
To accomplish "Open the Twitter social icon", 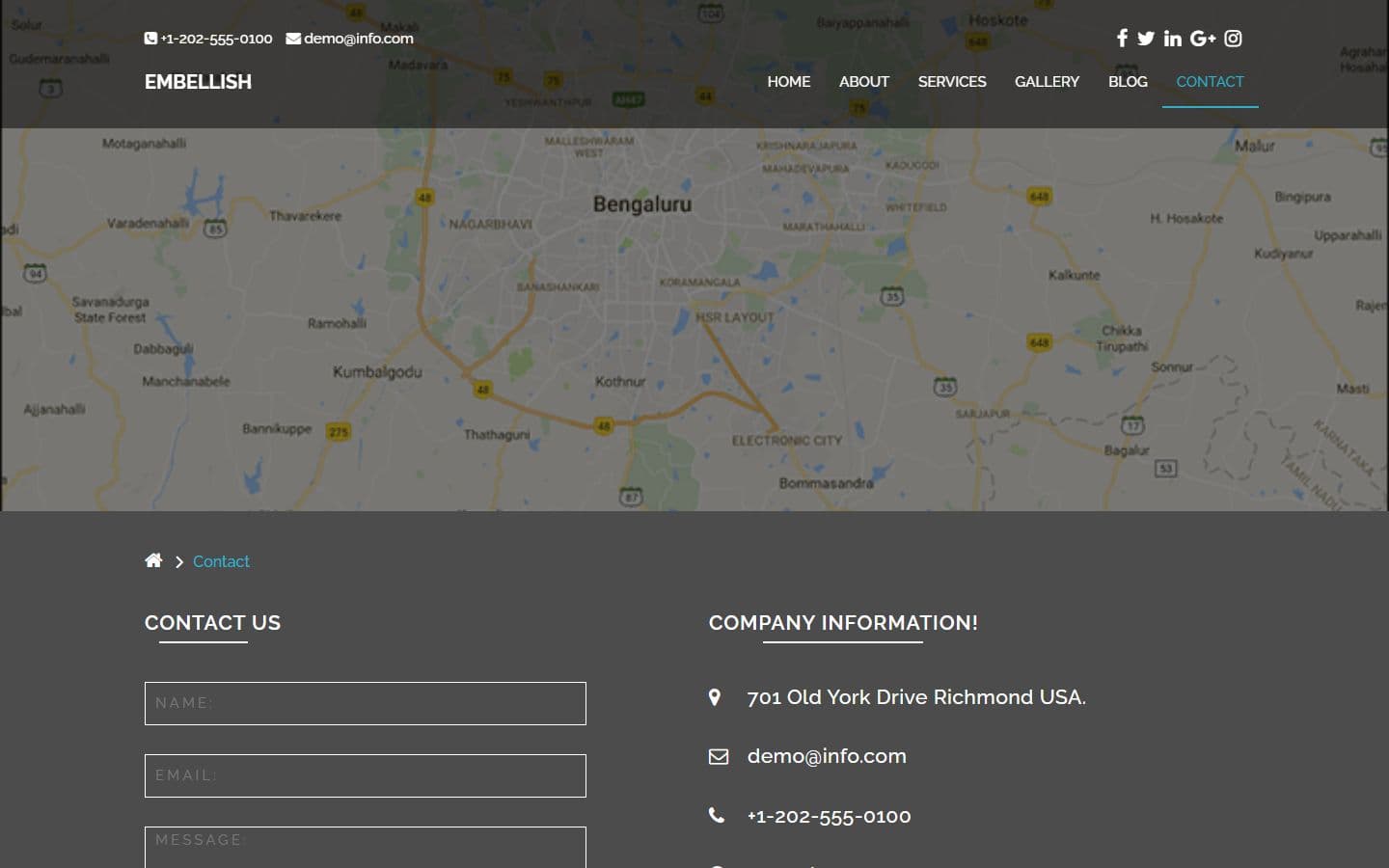I will tap(1146, 39).
